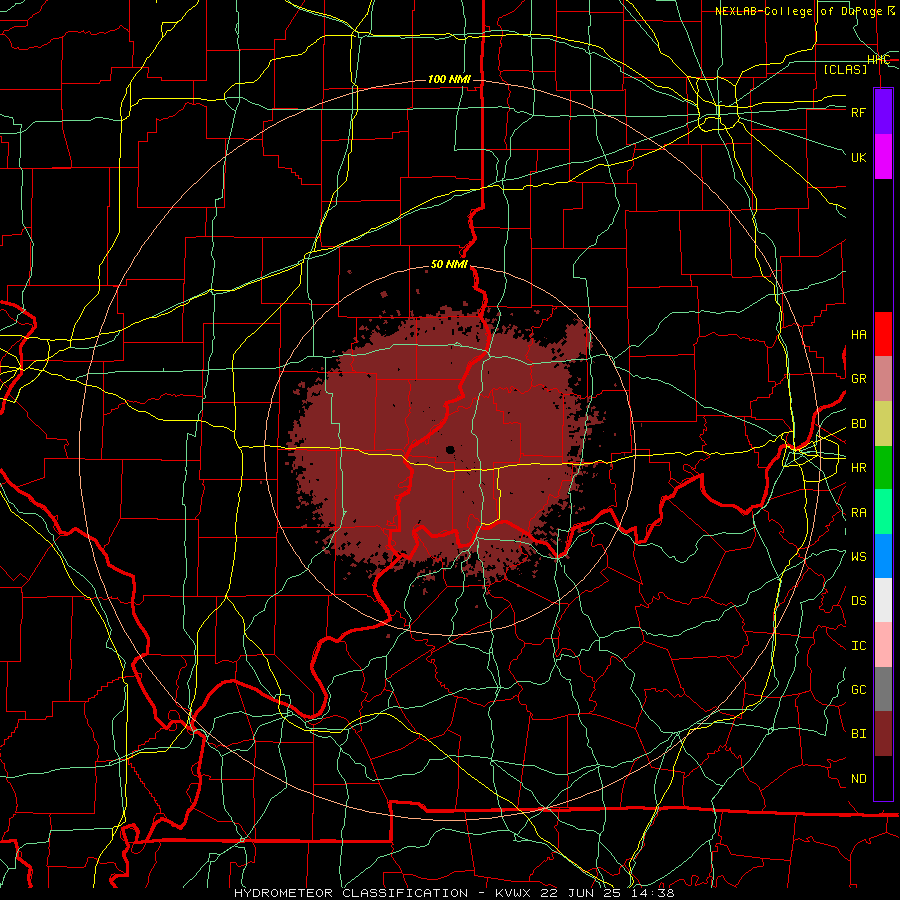
Task: Click the DS legend label
Action: coord(858,601)
